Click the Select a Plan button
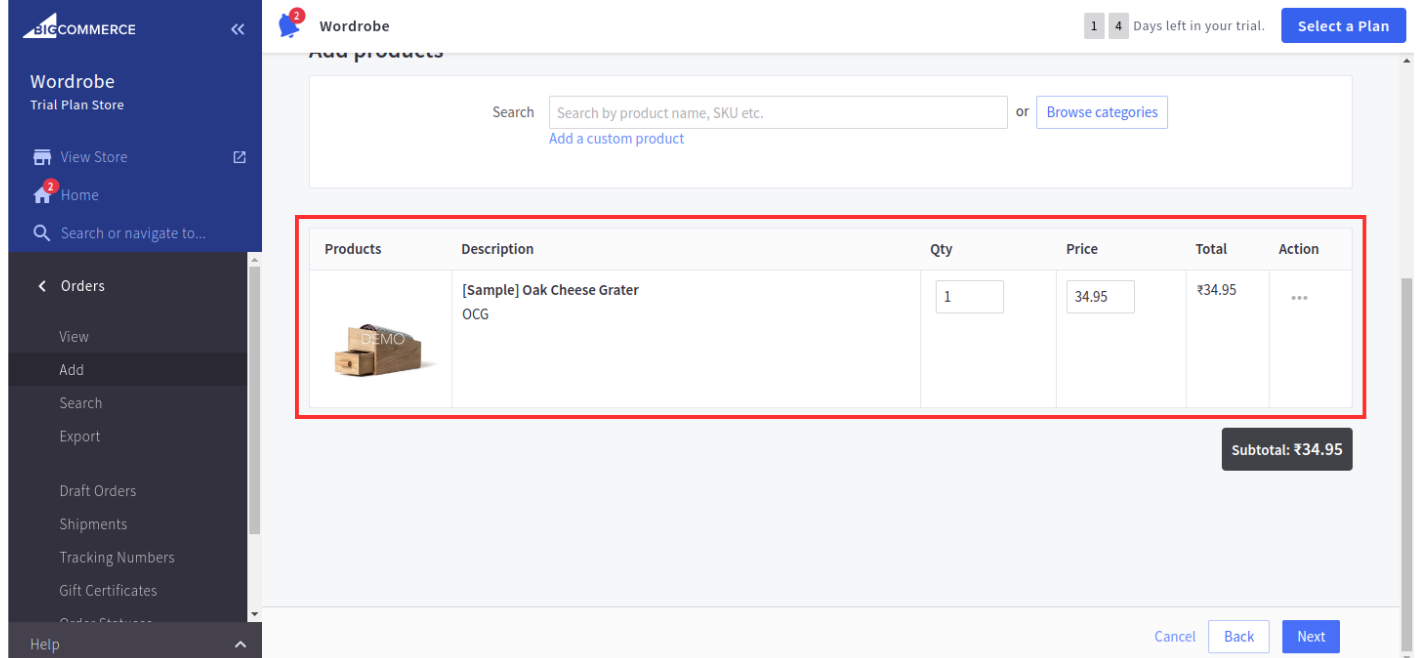Viewport: 1422px width, 658px height. [x=1343, y=26]
